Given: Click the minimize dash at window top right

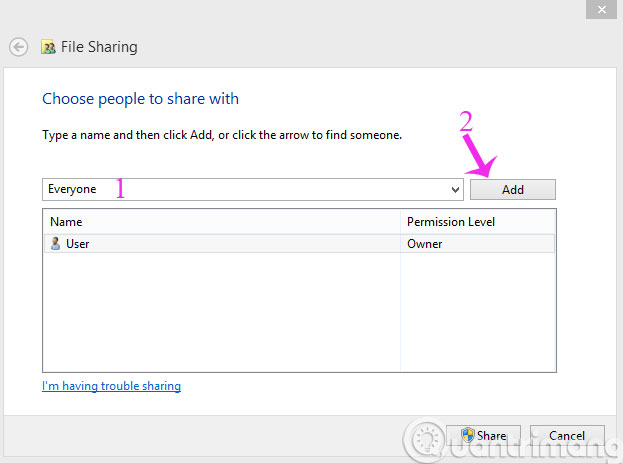Looking at the screenshot, I should point(599,10).
